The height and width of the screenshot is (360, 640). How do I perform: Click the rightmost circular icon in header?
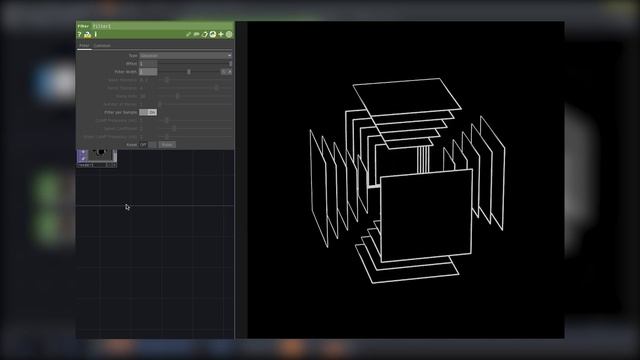click(x=229, y=35)
